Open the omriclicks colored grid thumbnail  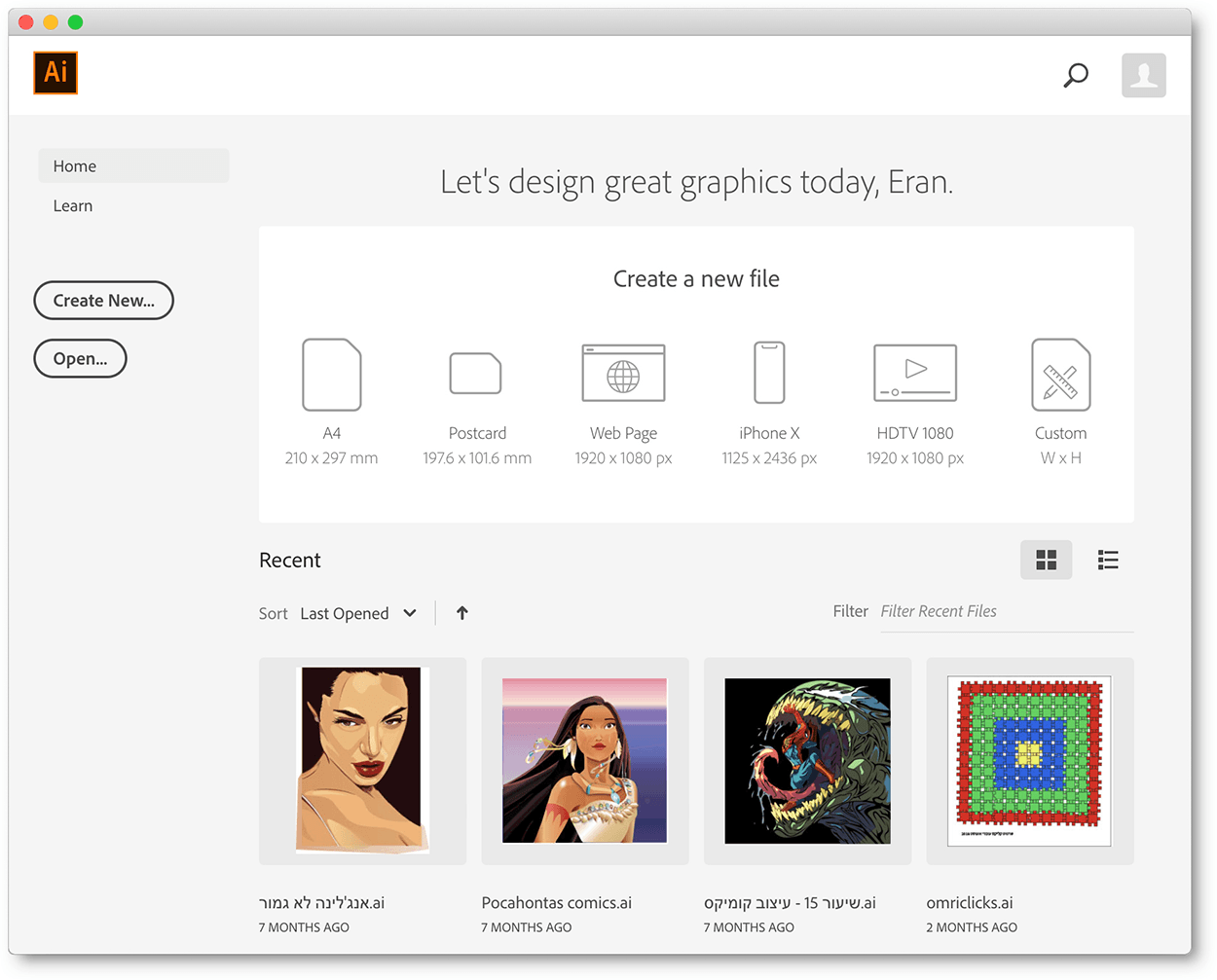(x=1030, y=761)
